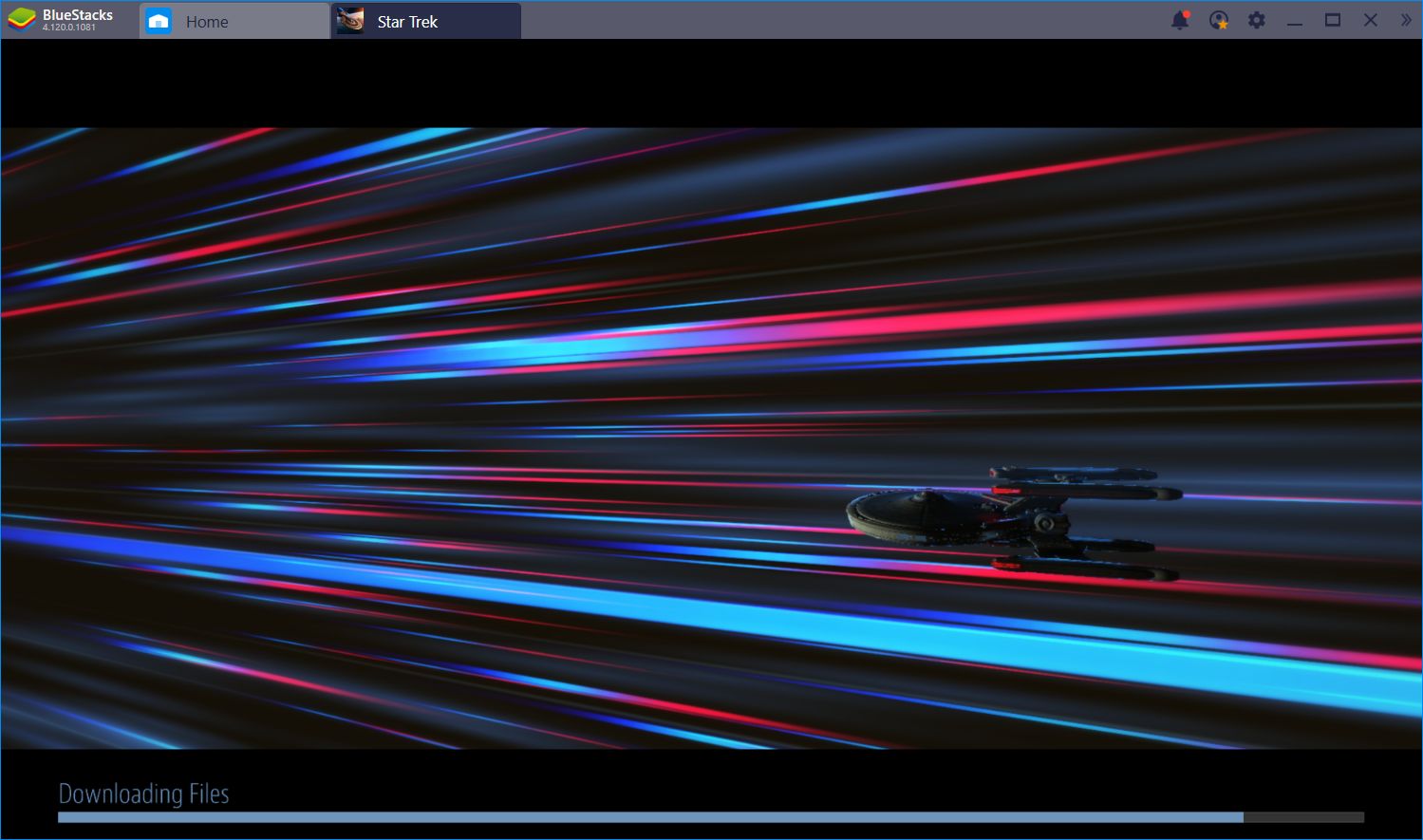Maximize the BlueStacks window

1333,20
